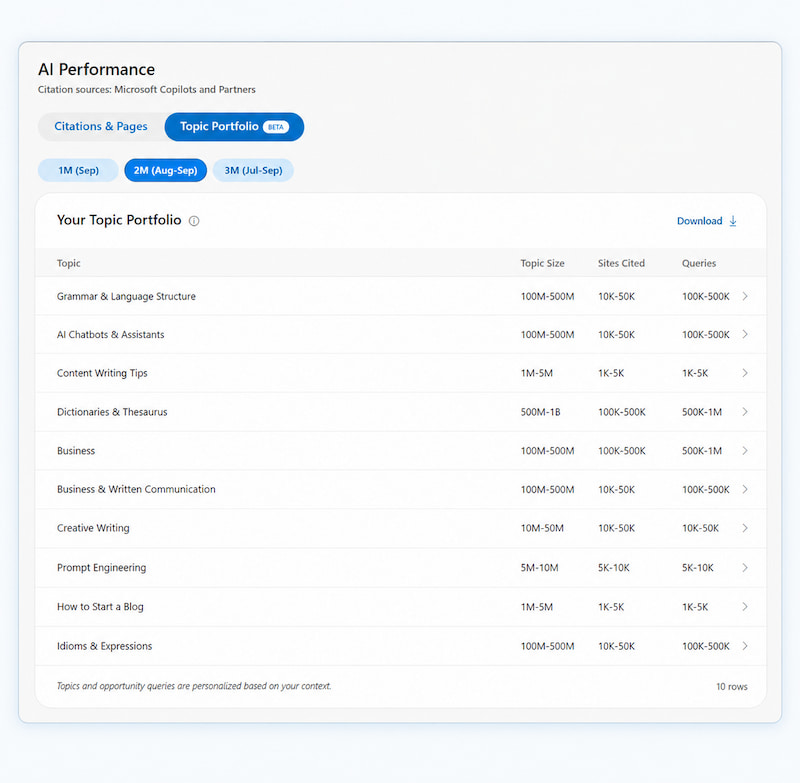The width and height of the screenshot is (800, 783).
Task: Click the download arrow icon
Action: (x=733, y=221)
